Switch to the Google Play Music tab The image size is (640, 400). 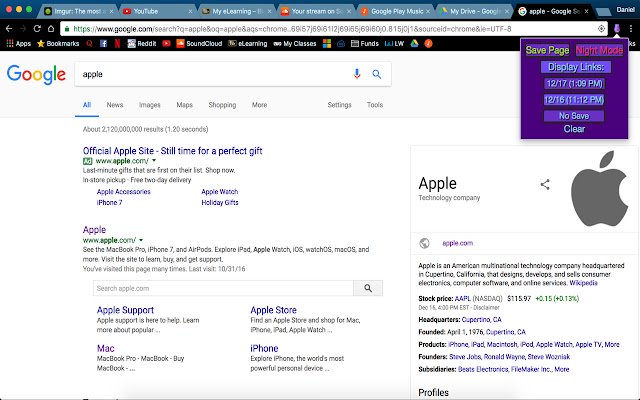[x=394, y=11]
